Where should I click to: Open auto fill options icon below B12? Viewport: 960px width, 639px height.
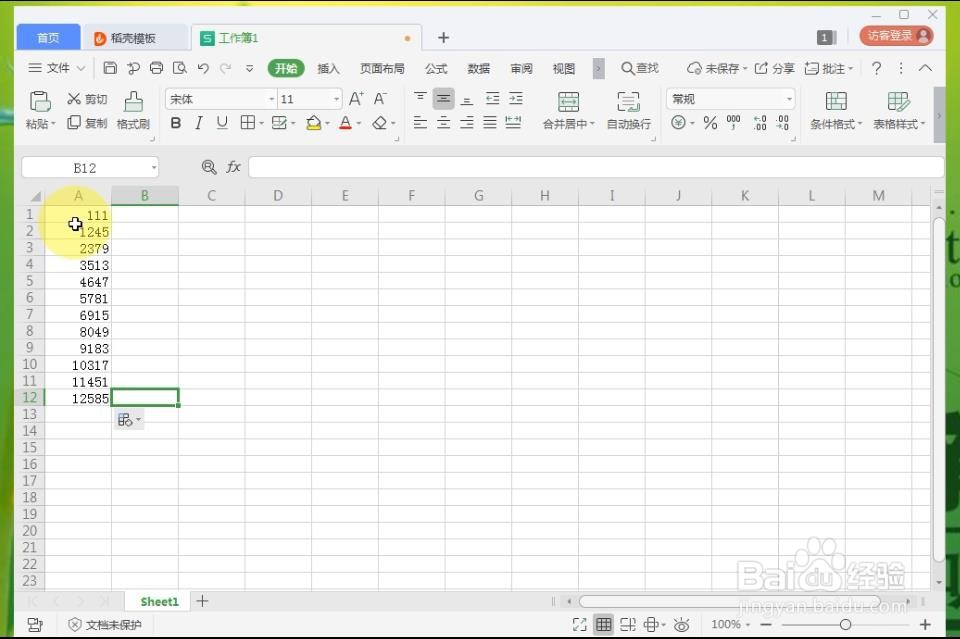point(129,420)
